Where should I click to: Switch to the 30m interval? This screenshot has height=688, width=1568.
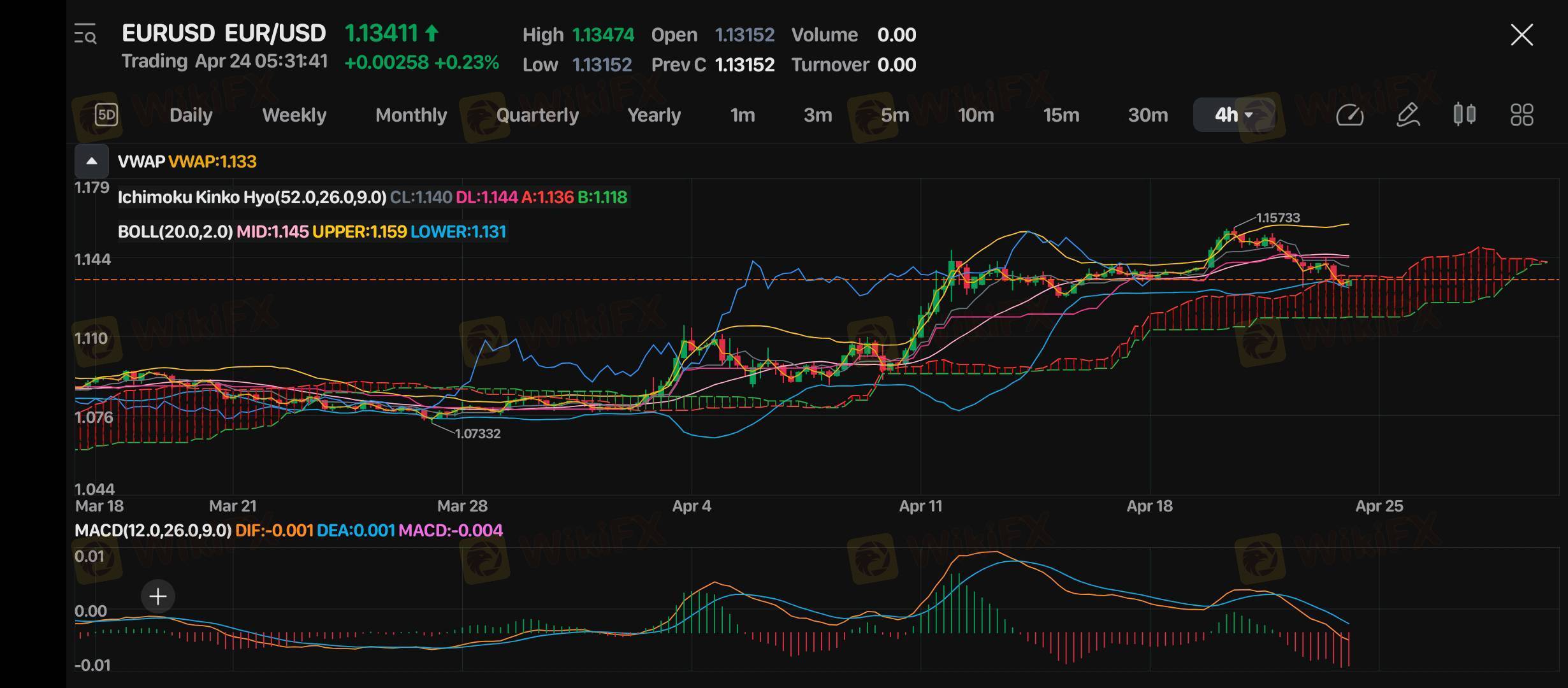(1147, 115)
